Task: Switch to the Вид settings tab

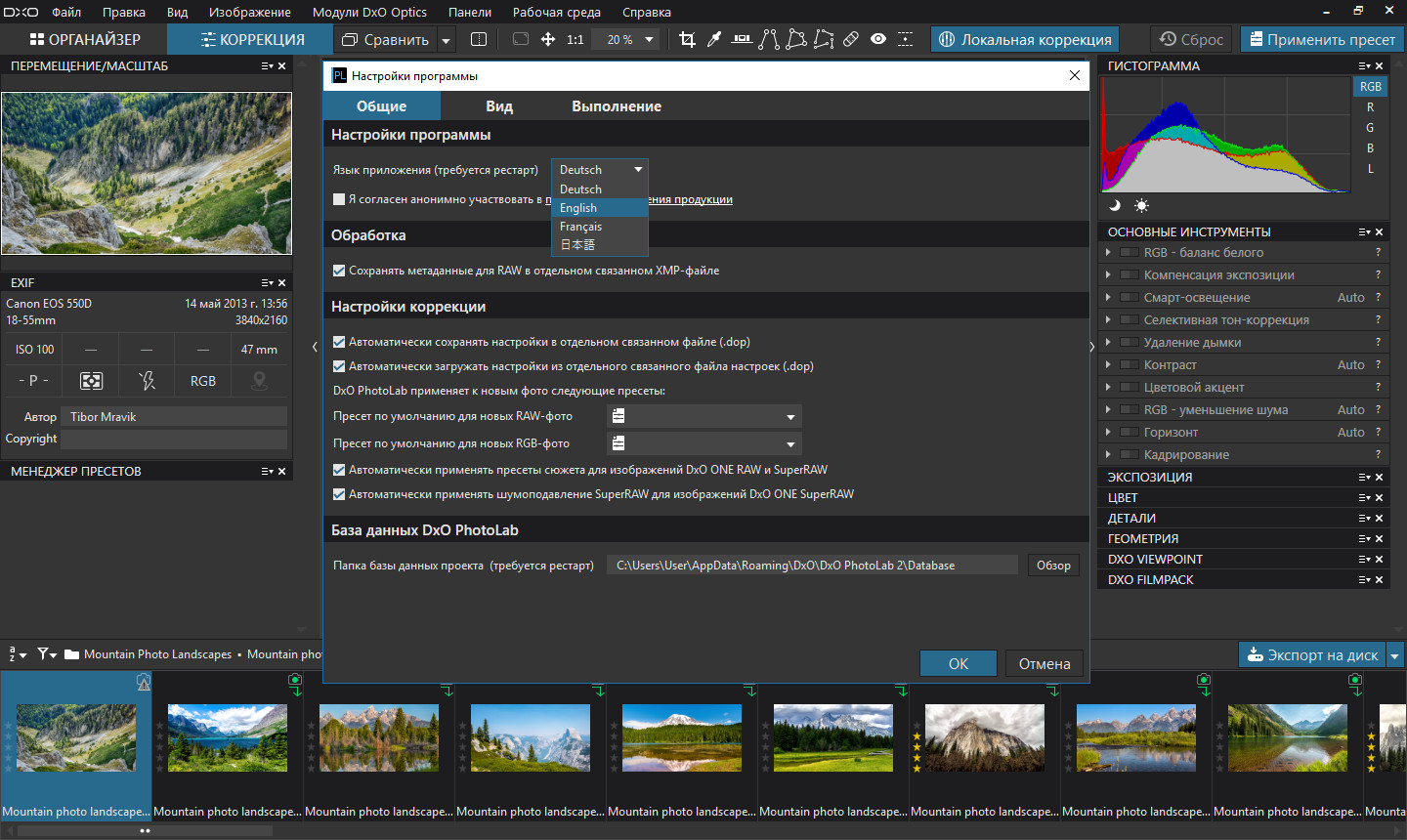Action: (499, 106)
